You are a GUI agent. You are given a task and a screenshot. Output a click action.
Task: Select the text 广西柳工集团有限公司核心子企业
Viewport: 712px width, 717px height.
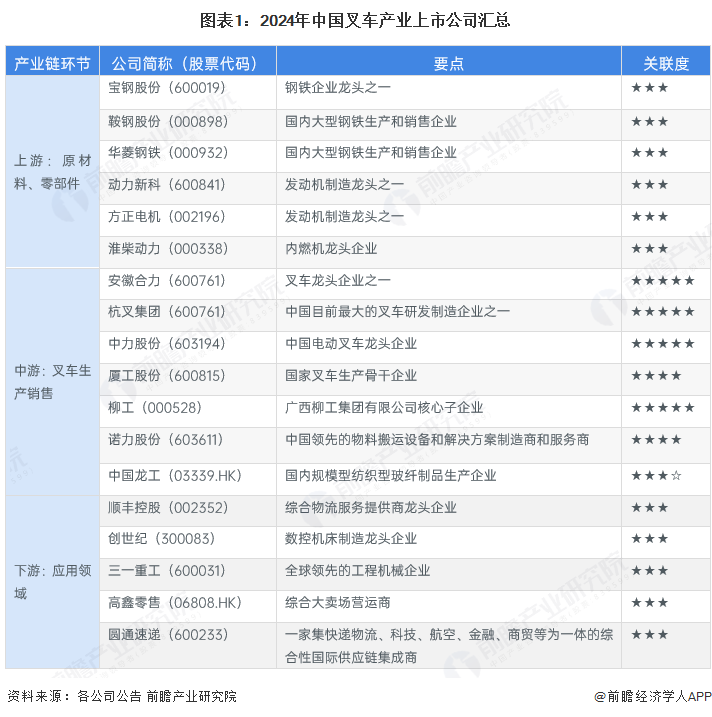pos(384,407)
